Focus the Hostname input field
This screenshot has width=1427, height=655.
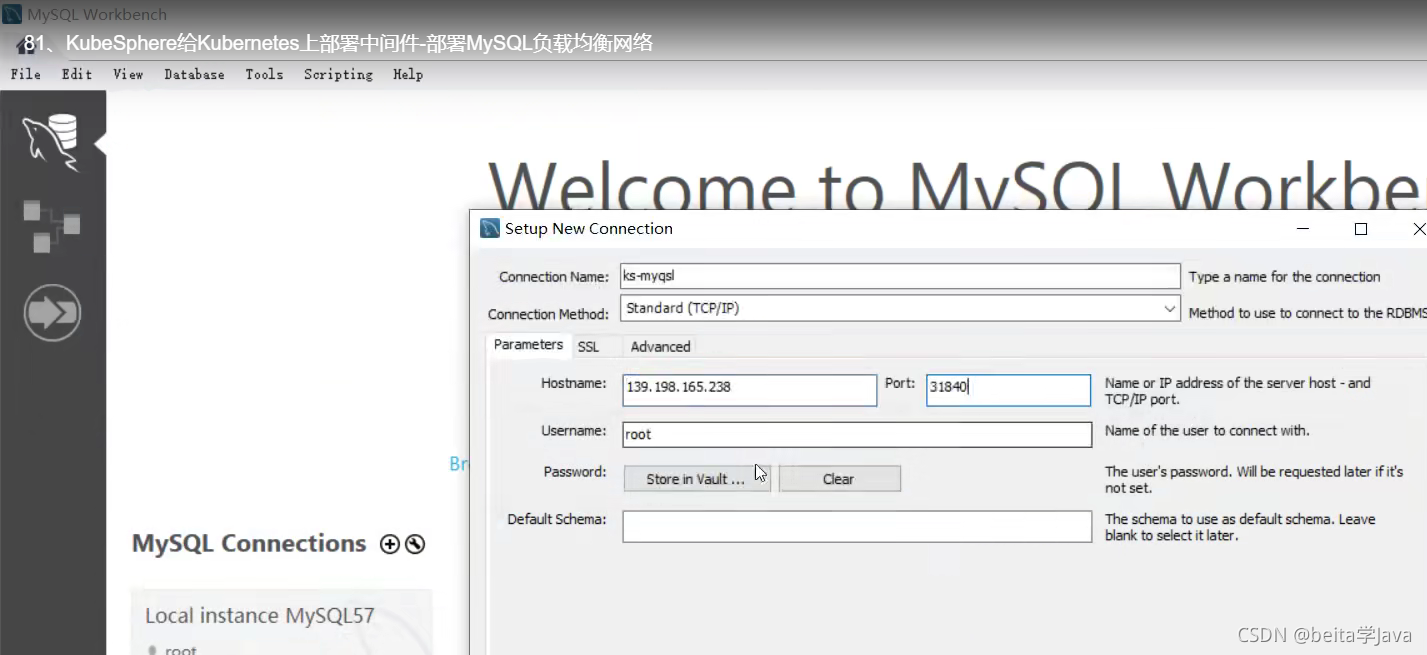click(749, 390)
